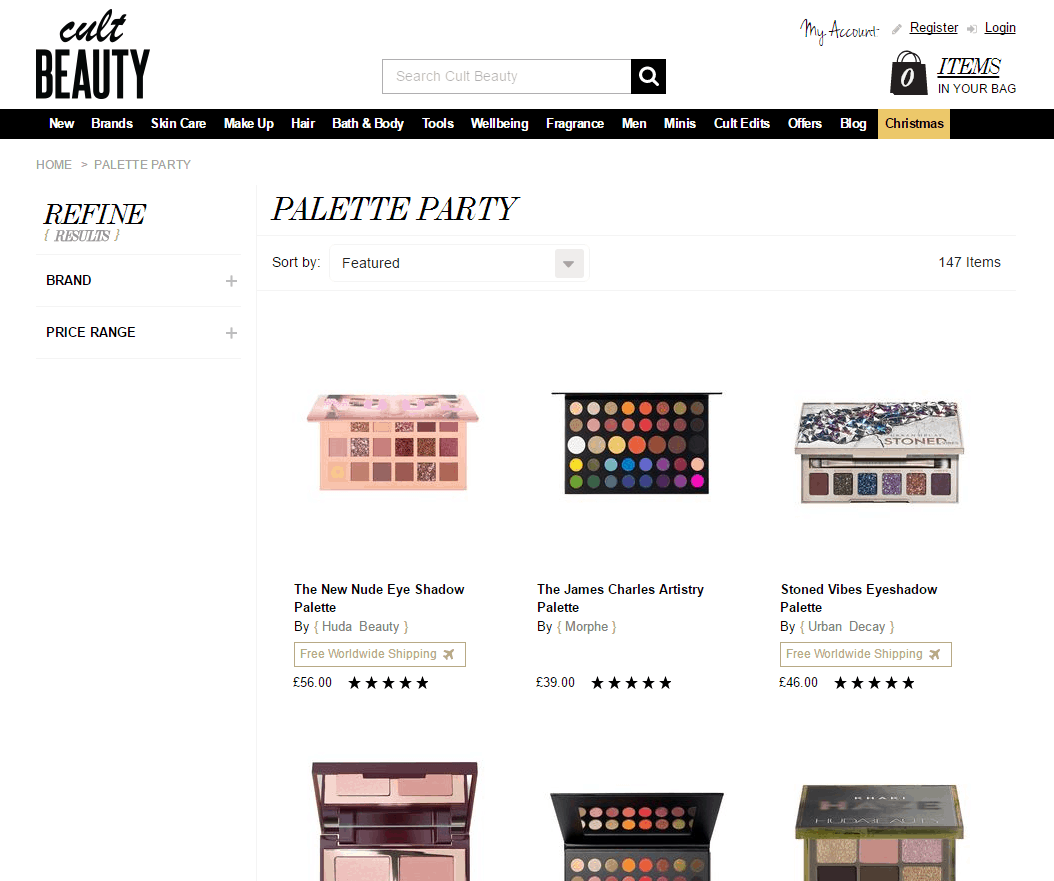Open the Stoned Vibes palette image
The width and height of the screenshot is (1054, 881).
[879, 451]
